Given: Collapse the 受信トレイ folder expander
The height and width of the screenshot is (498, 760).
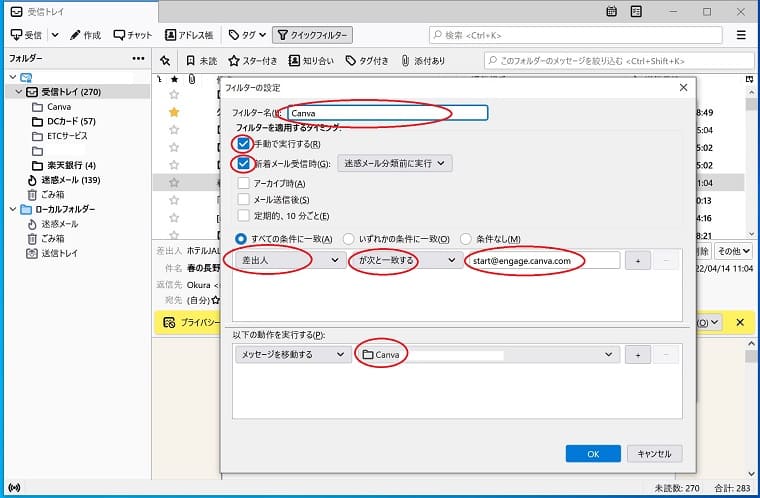Looking at the screenshot, I should click(x=19, y=92).
